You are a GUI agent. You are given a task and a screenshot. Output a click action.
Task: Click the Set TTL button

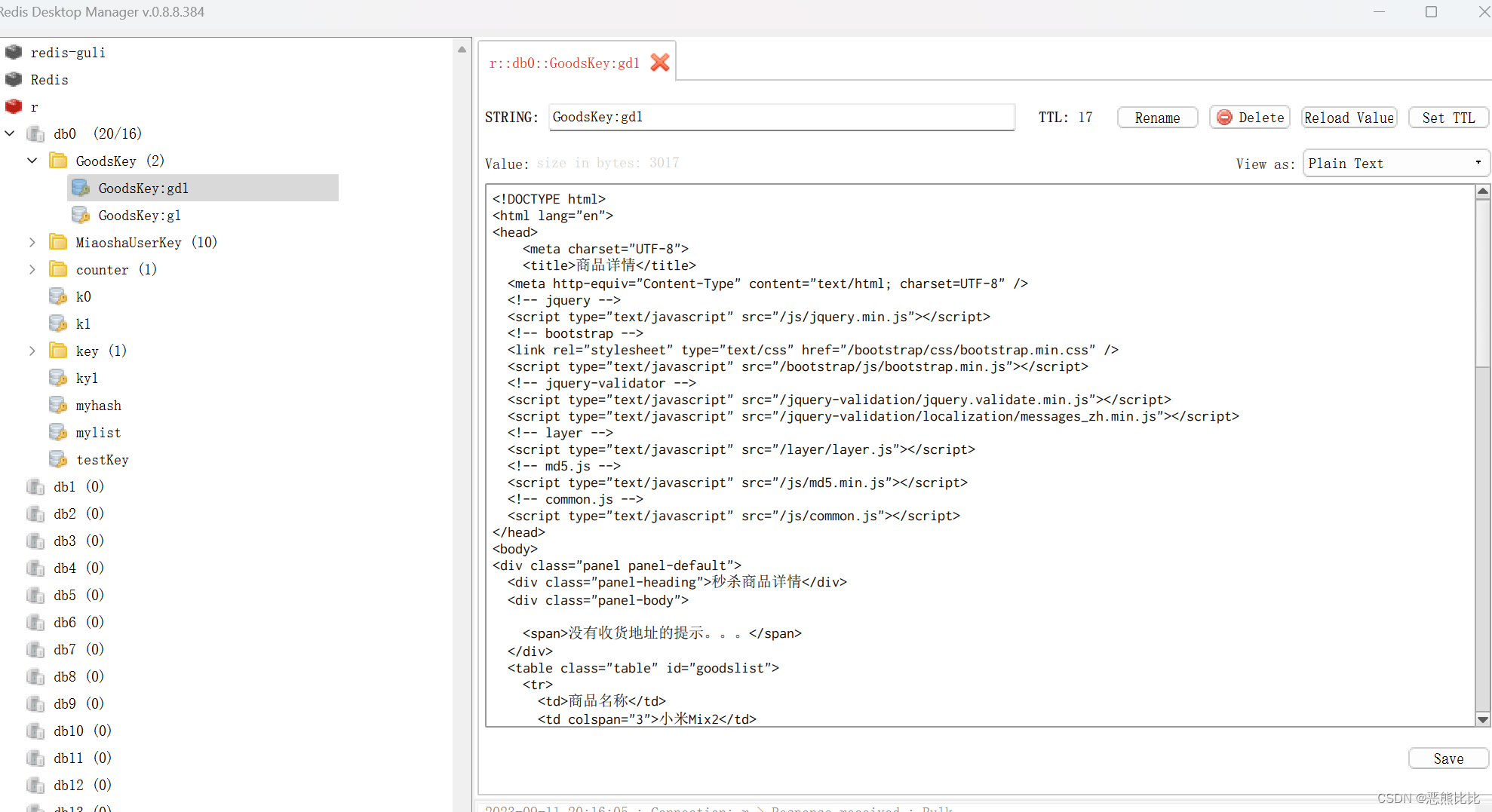tap(1448, 118)
